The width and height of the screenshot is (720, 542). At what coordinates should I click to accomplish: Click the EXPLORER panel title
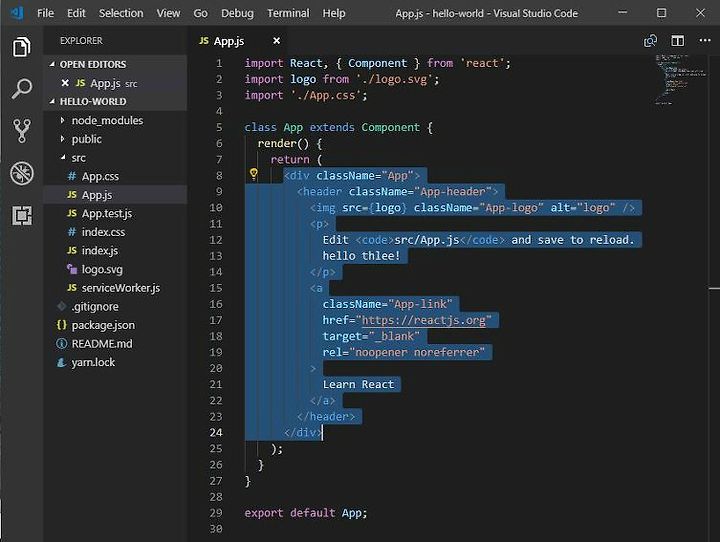click(x=81, y=41)
